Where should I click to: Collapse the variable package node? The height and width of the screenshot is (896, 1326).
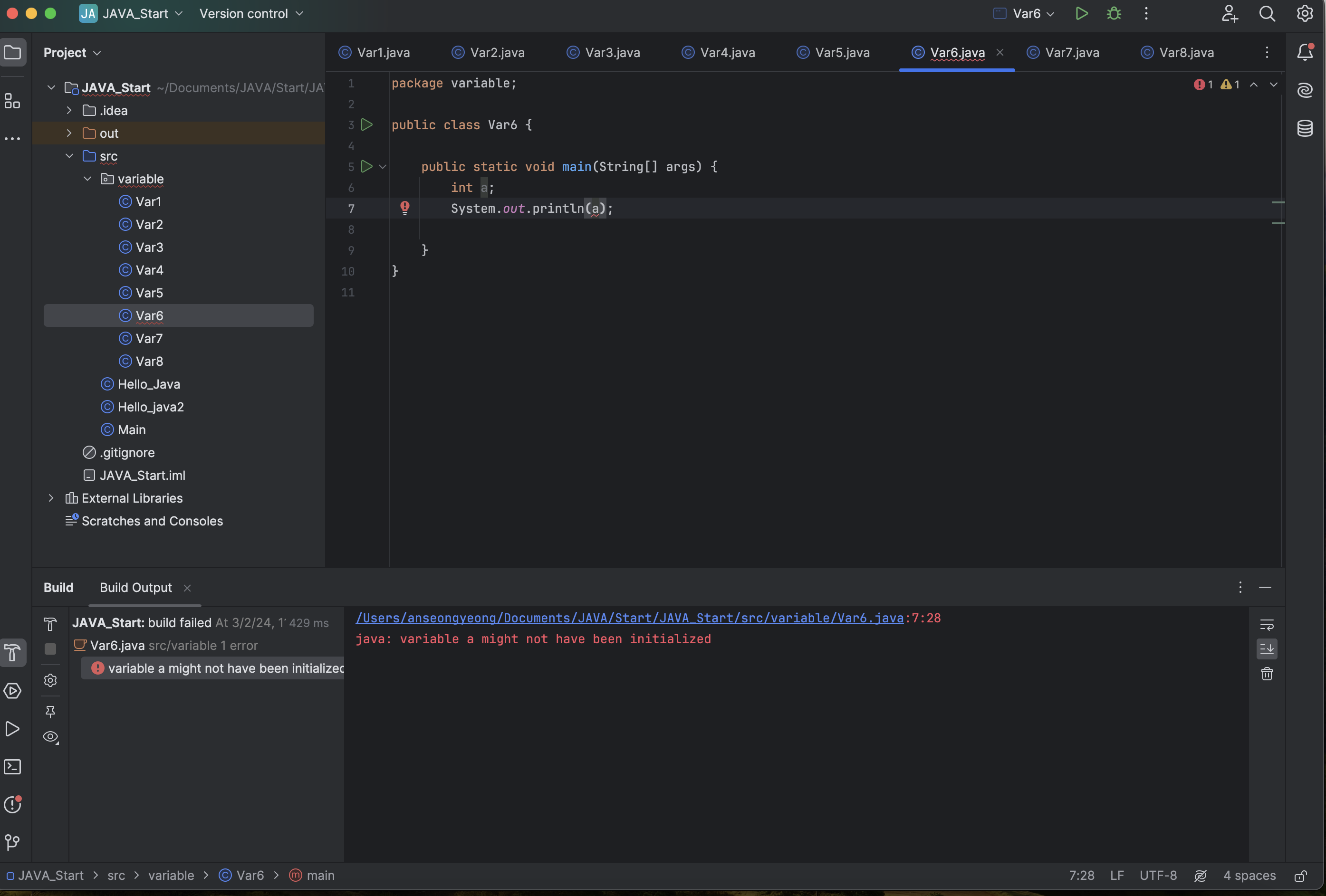click(x=87, y=179)
